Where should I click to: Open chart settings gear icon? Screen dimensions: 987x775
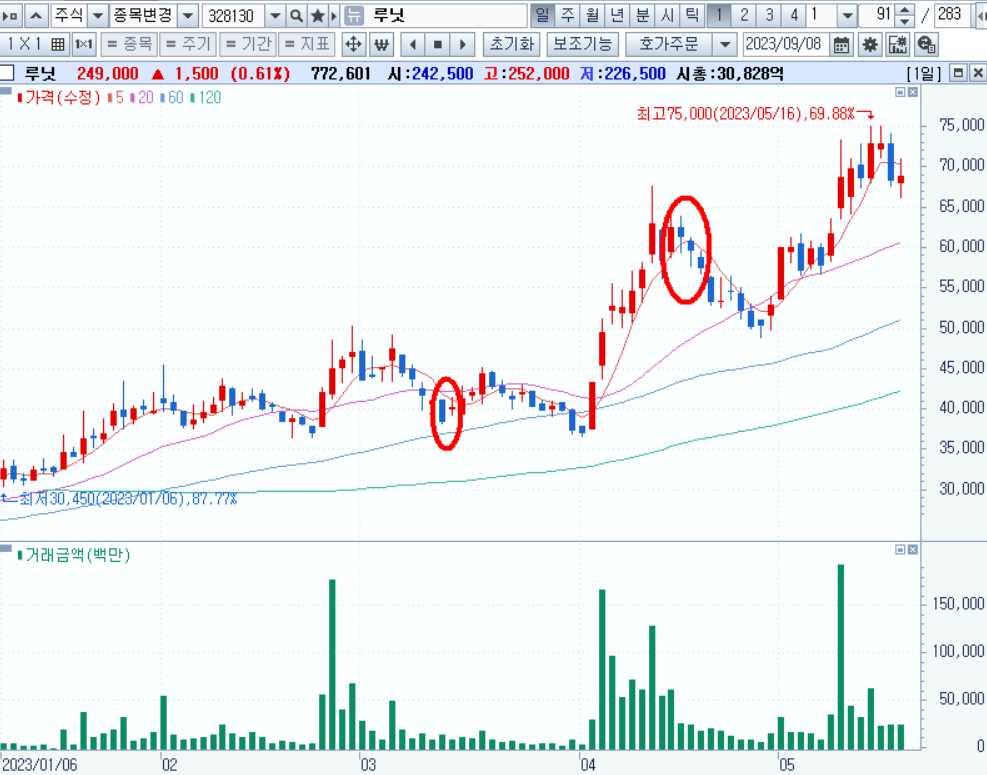[x=871, y=45]
